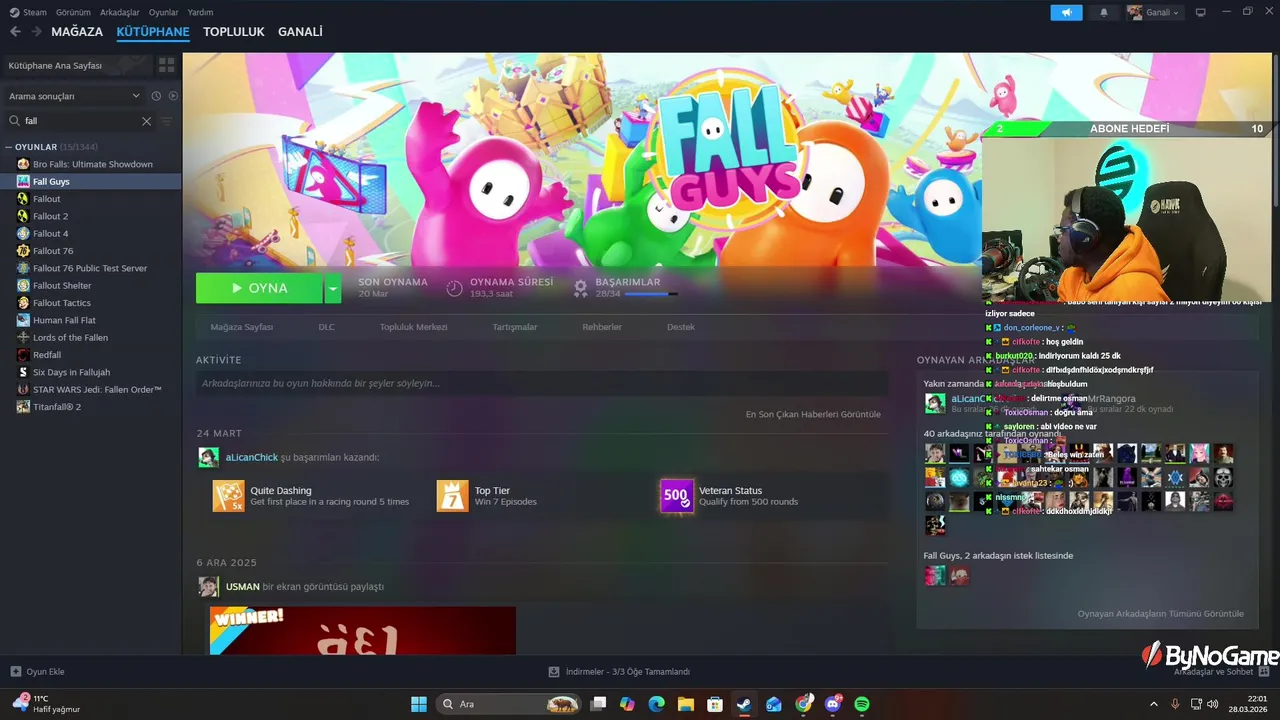Open Tartışmalar game tab
Viewport: 1280px width, 720px height.
coord(515,327)
